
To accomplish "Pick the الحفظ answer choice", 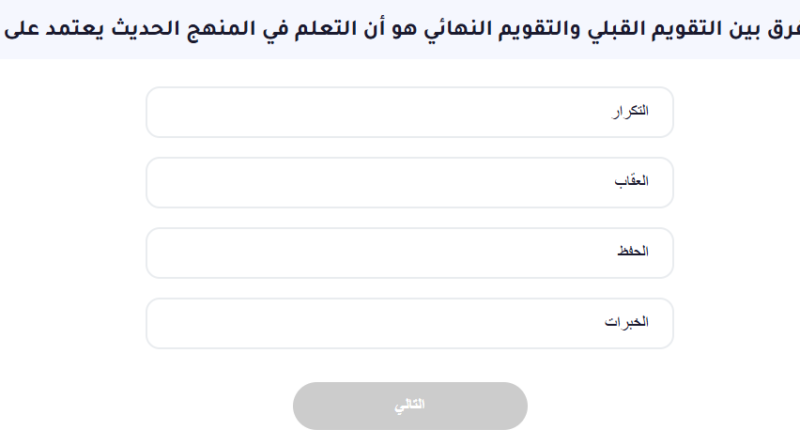I will [410, 252].
